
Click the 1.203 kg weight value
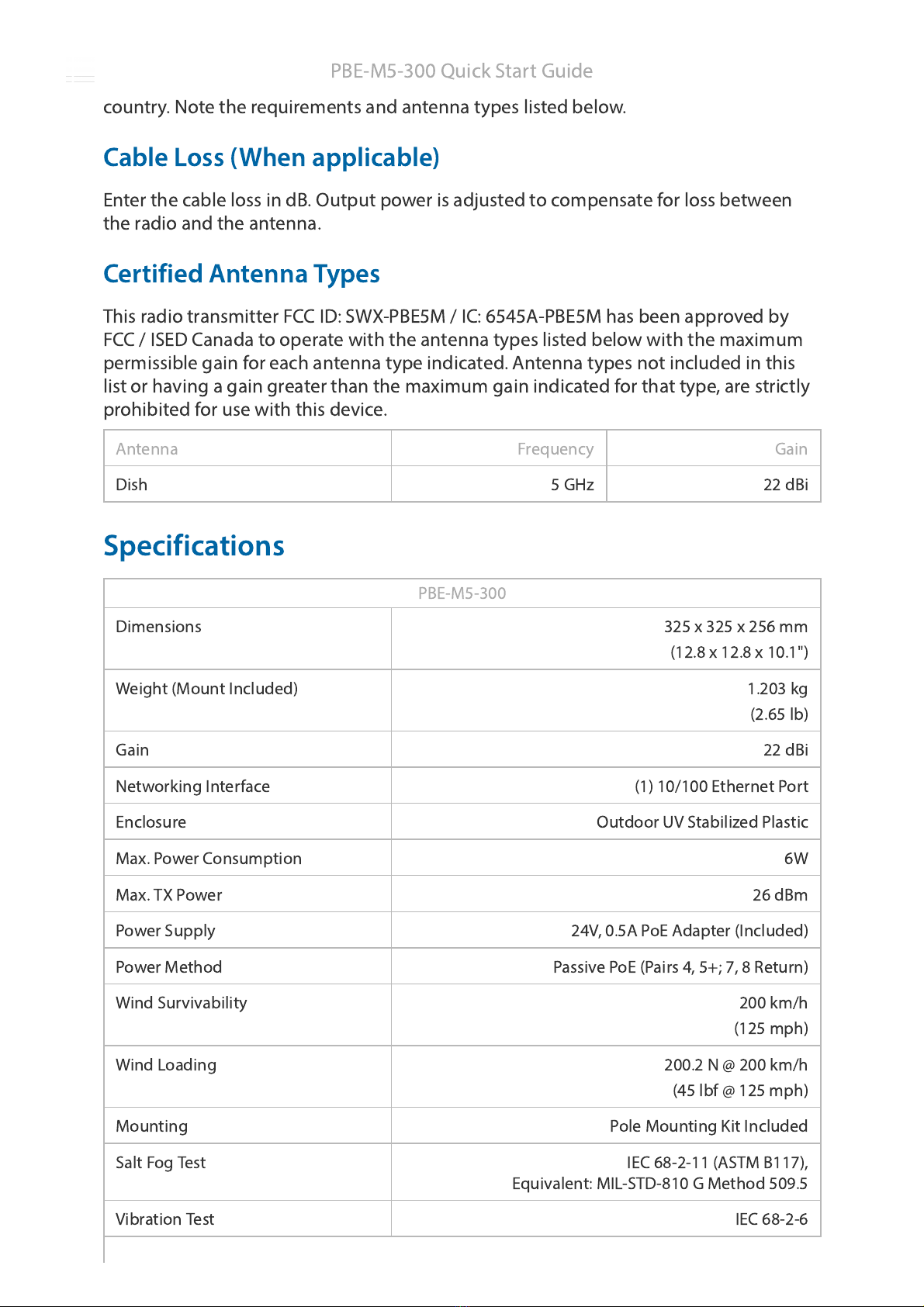777,689
